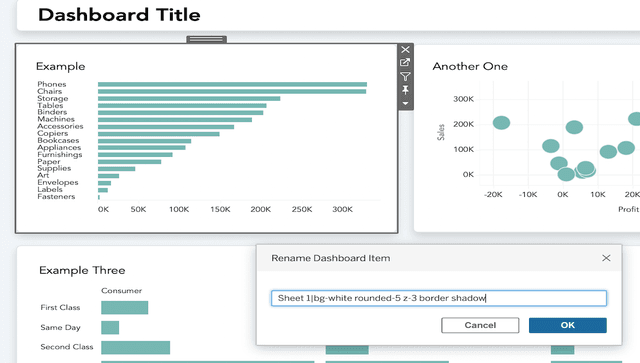Click the drag handle above Example sheet

coord(207,39)
